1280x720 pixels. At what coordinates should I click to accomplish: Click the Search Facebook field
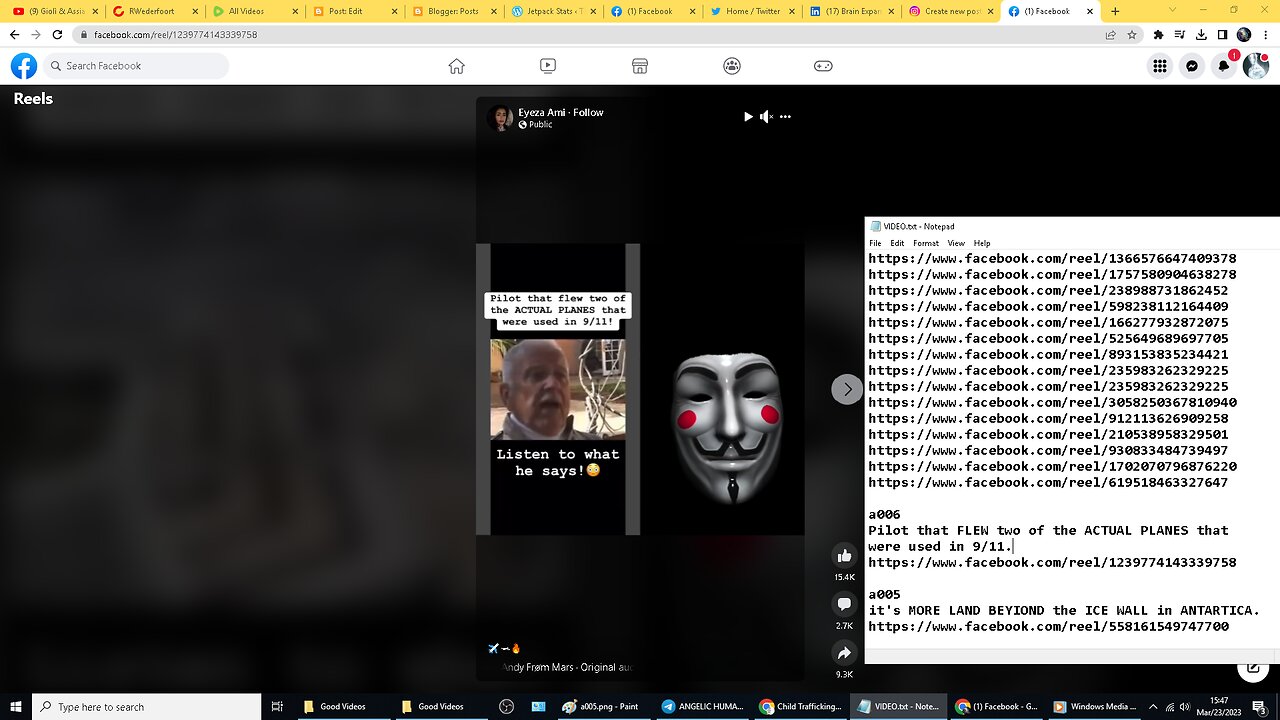click(x=136, y=66)
